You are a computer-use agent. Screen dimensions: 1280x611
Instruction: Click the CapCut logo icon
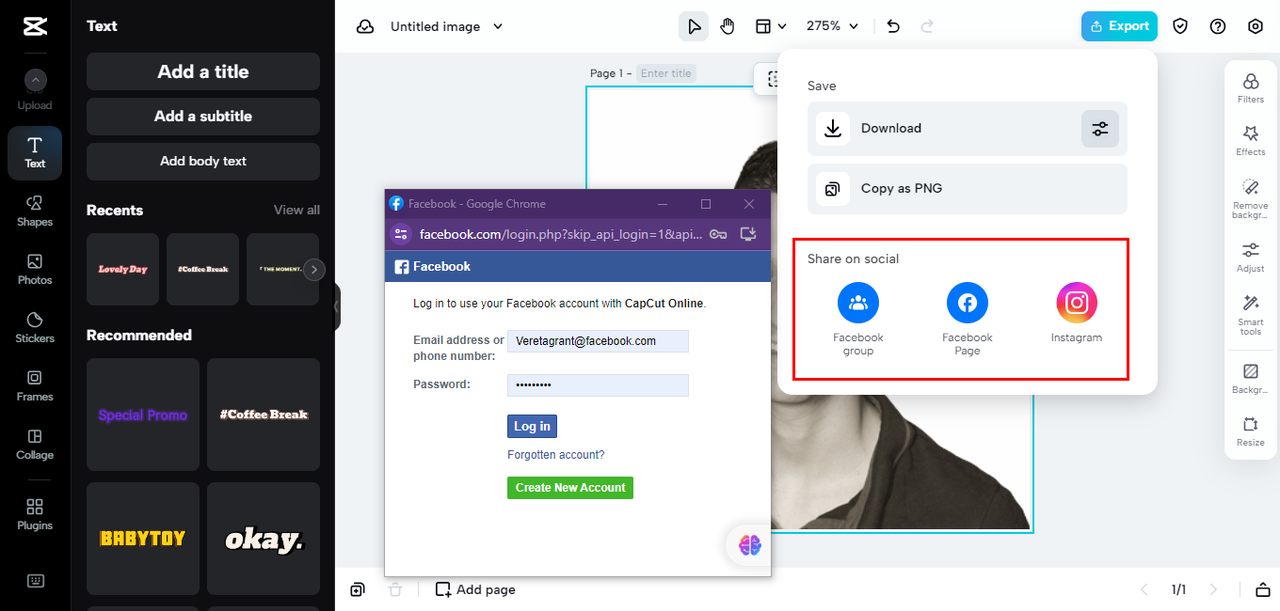pos(35,27)
